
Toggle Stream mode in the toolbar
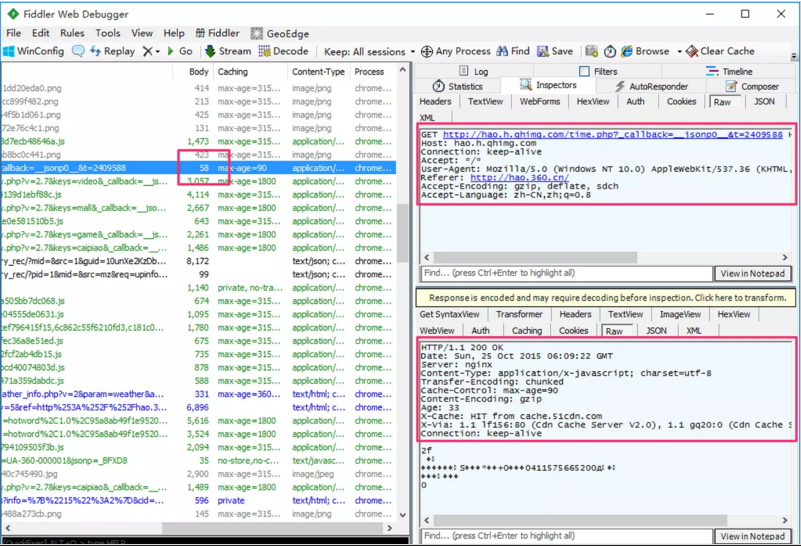click(227, 51)
